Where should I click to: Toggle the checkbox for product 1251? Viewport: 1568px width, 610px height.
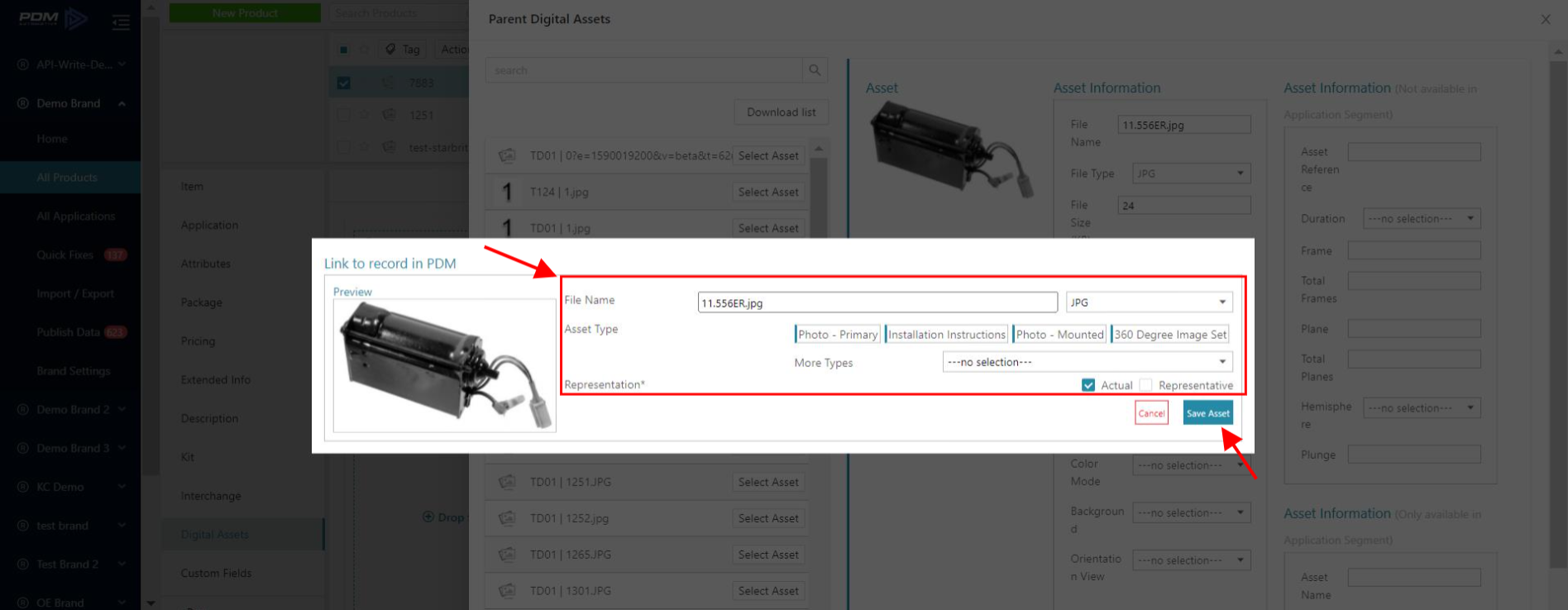pyautogui.click(x=344, y=115)
